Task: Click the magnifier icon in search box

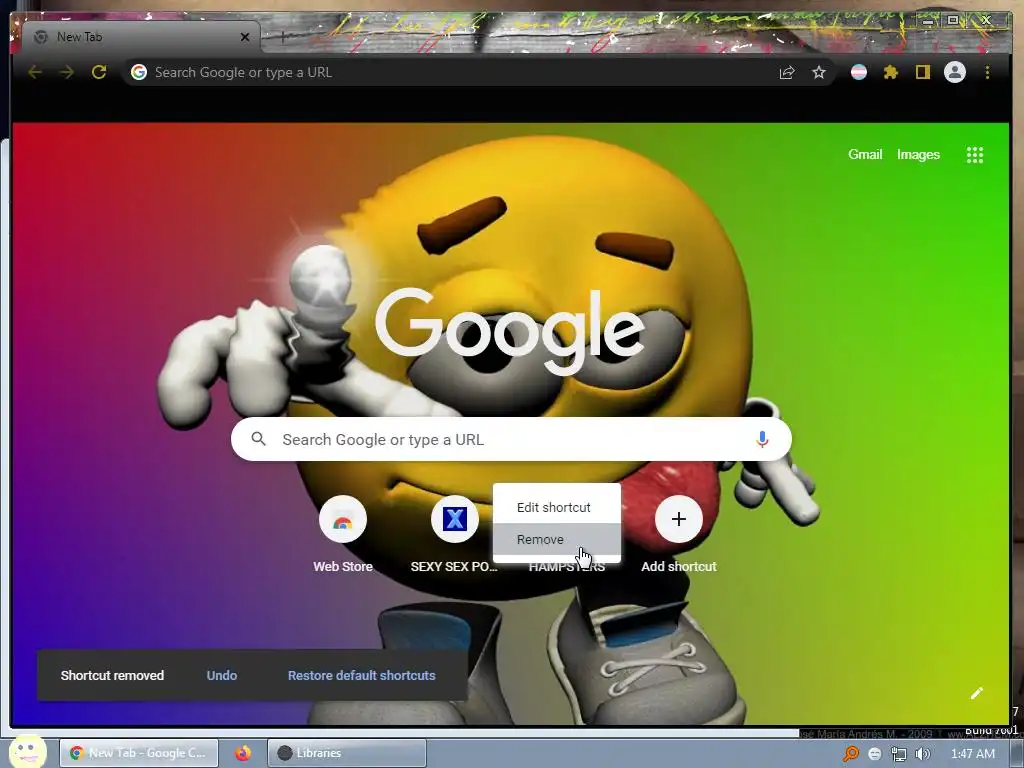Action: point(259,439)
